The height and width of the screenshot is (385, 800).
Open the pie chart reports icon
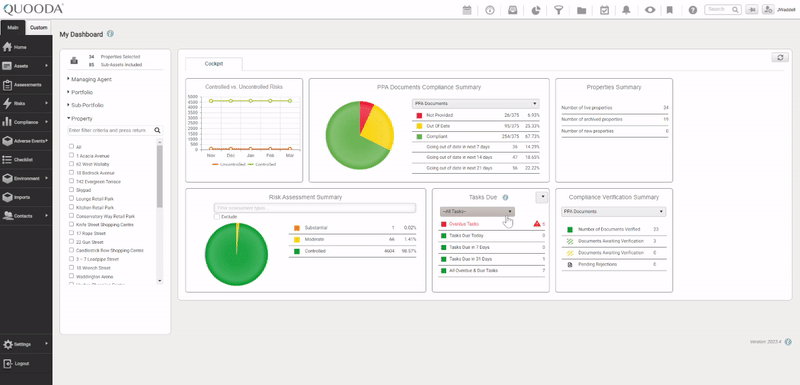pos(536,10)
